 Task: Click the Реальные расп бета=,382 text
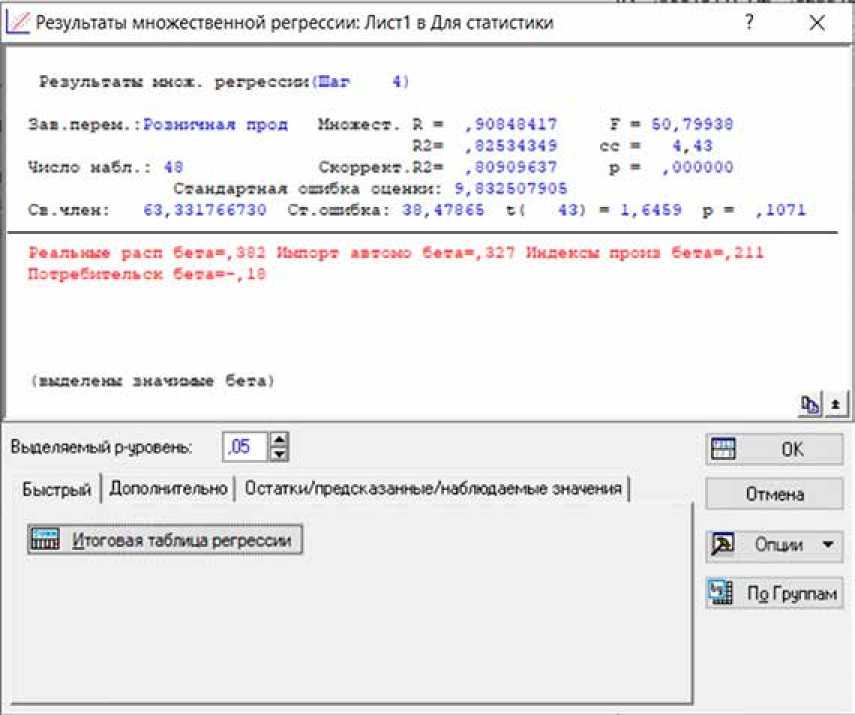147,253
